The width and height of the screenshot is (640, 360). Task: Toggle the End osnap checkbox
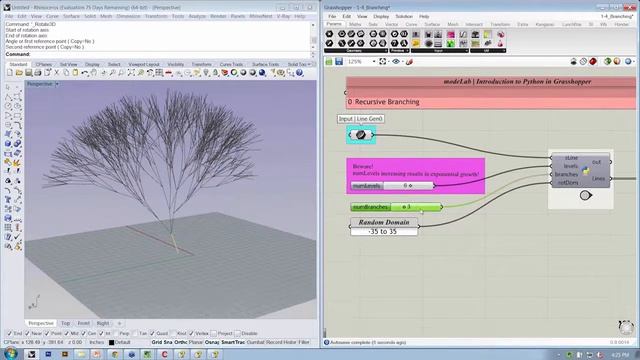[x=10, y=333]
